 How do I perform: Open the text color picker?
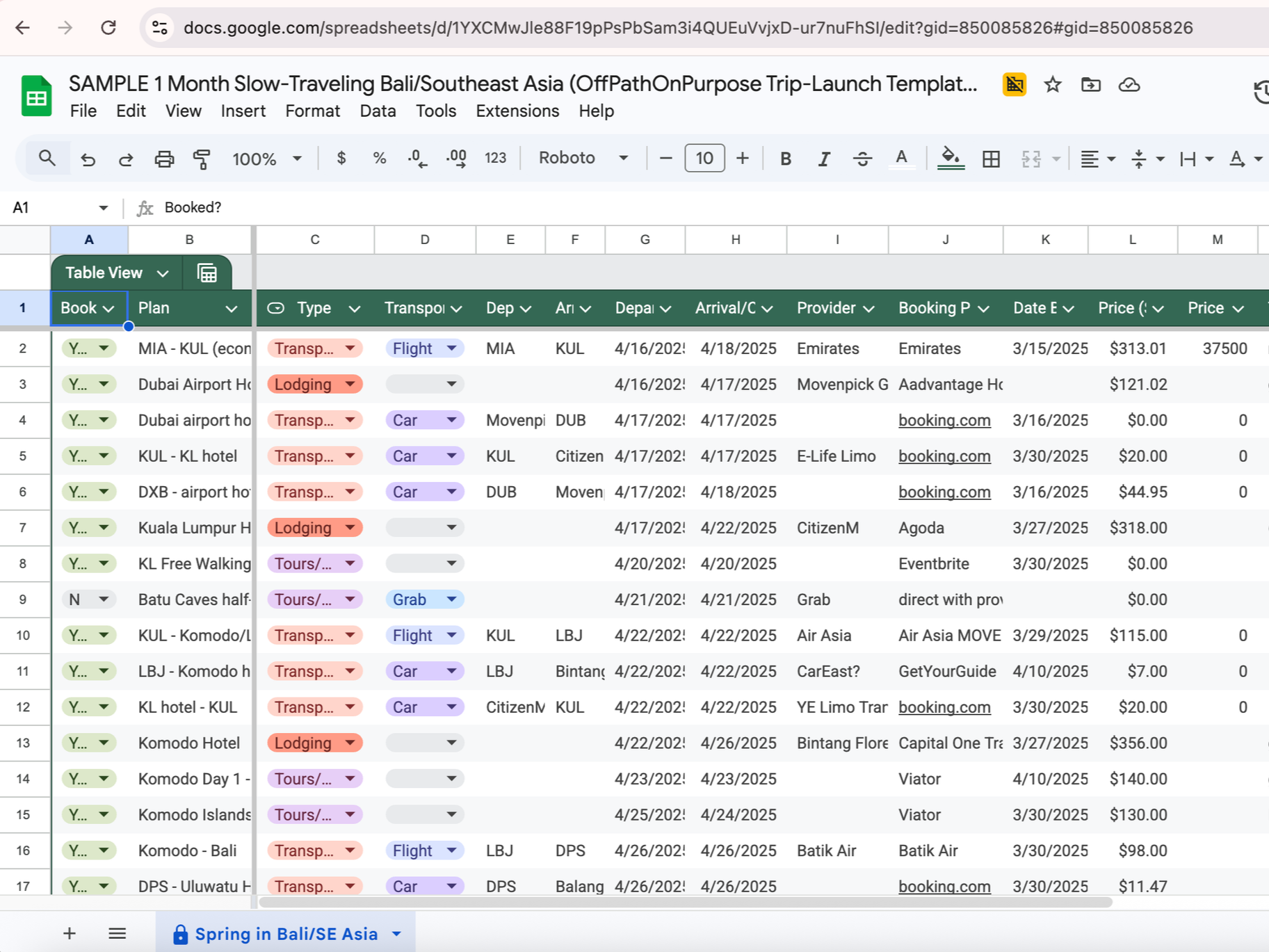point(901,159)
